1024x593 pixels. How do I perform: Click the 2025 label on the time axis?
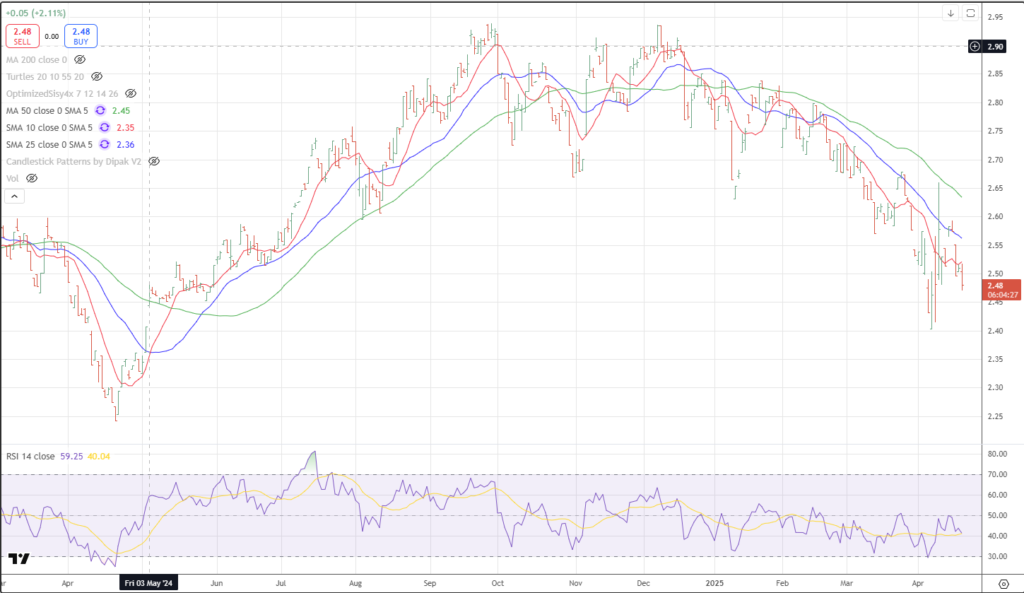(x=714, y=583)
